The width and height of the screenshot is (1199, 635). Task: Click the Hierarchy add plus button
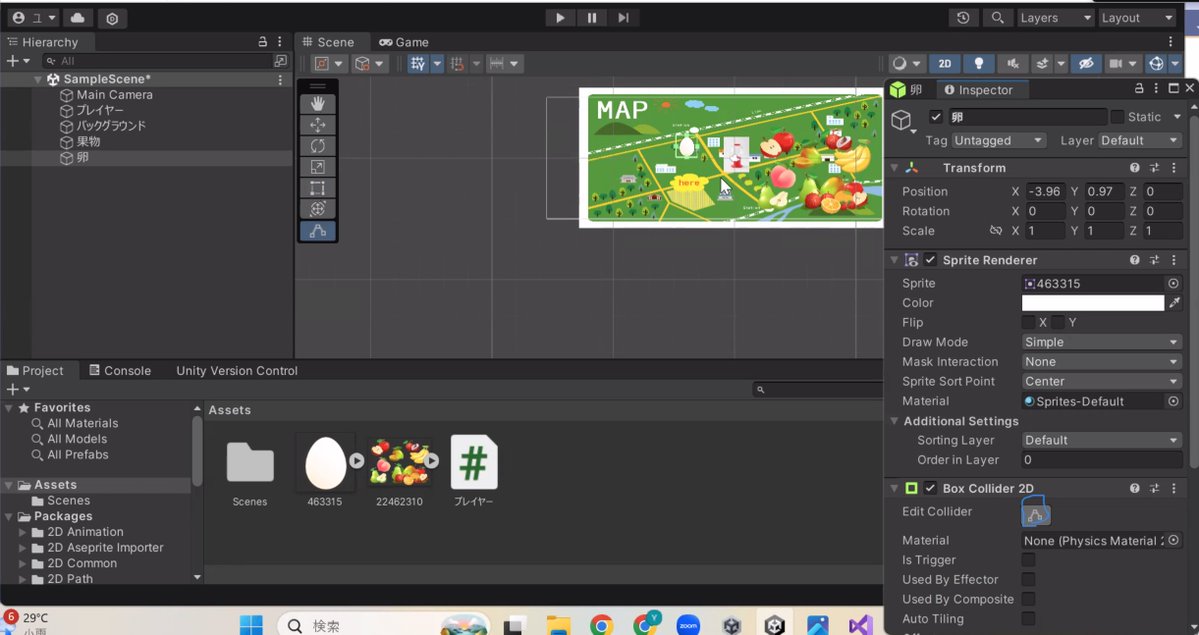pyautogui.click(x=12, y=60)
